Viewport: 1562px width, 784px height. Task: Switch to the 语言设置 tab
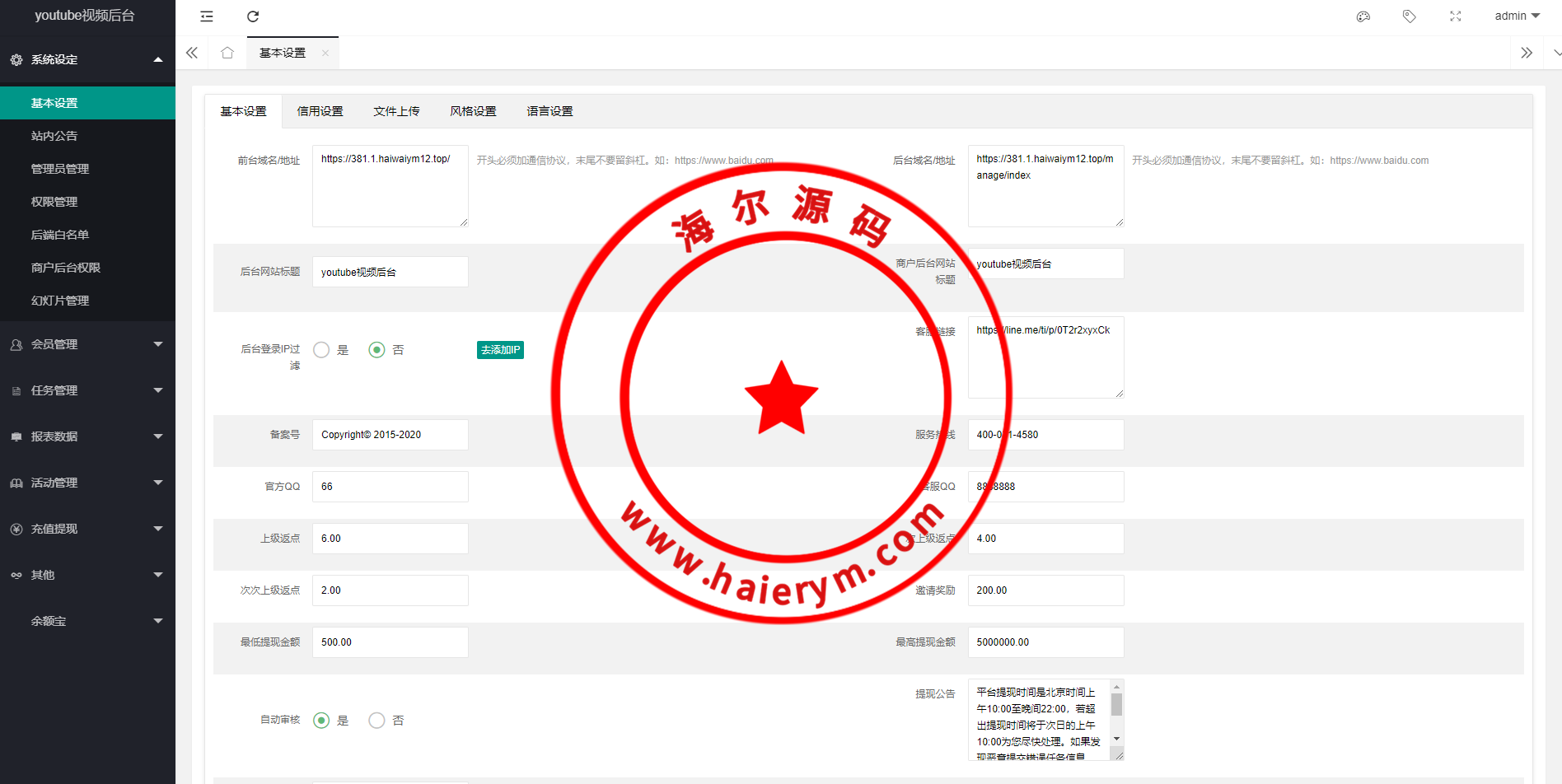(550, 111)
